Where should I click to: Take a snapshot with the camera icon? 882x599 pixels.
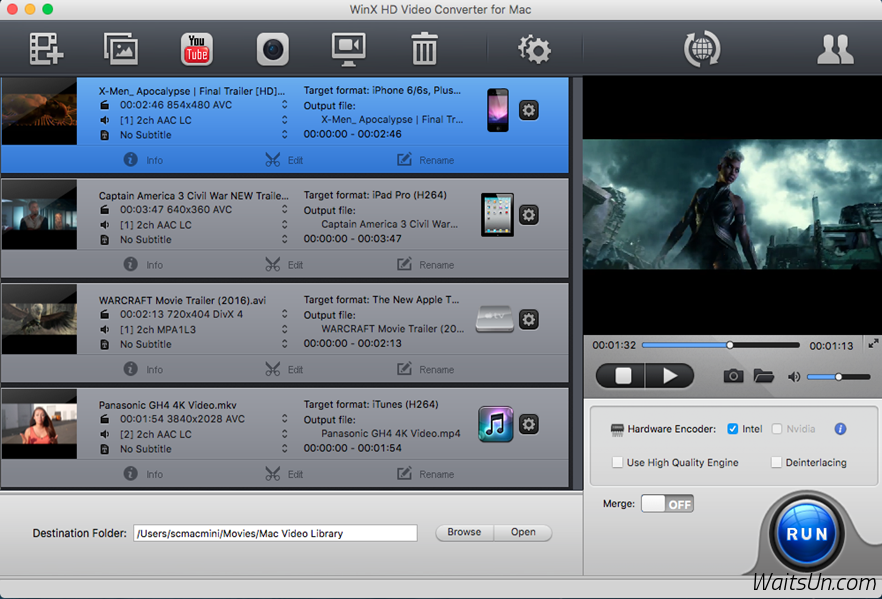(x=734, y=375)
